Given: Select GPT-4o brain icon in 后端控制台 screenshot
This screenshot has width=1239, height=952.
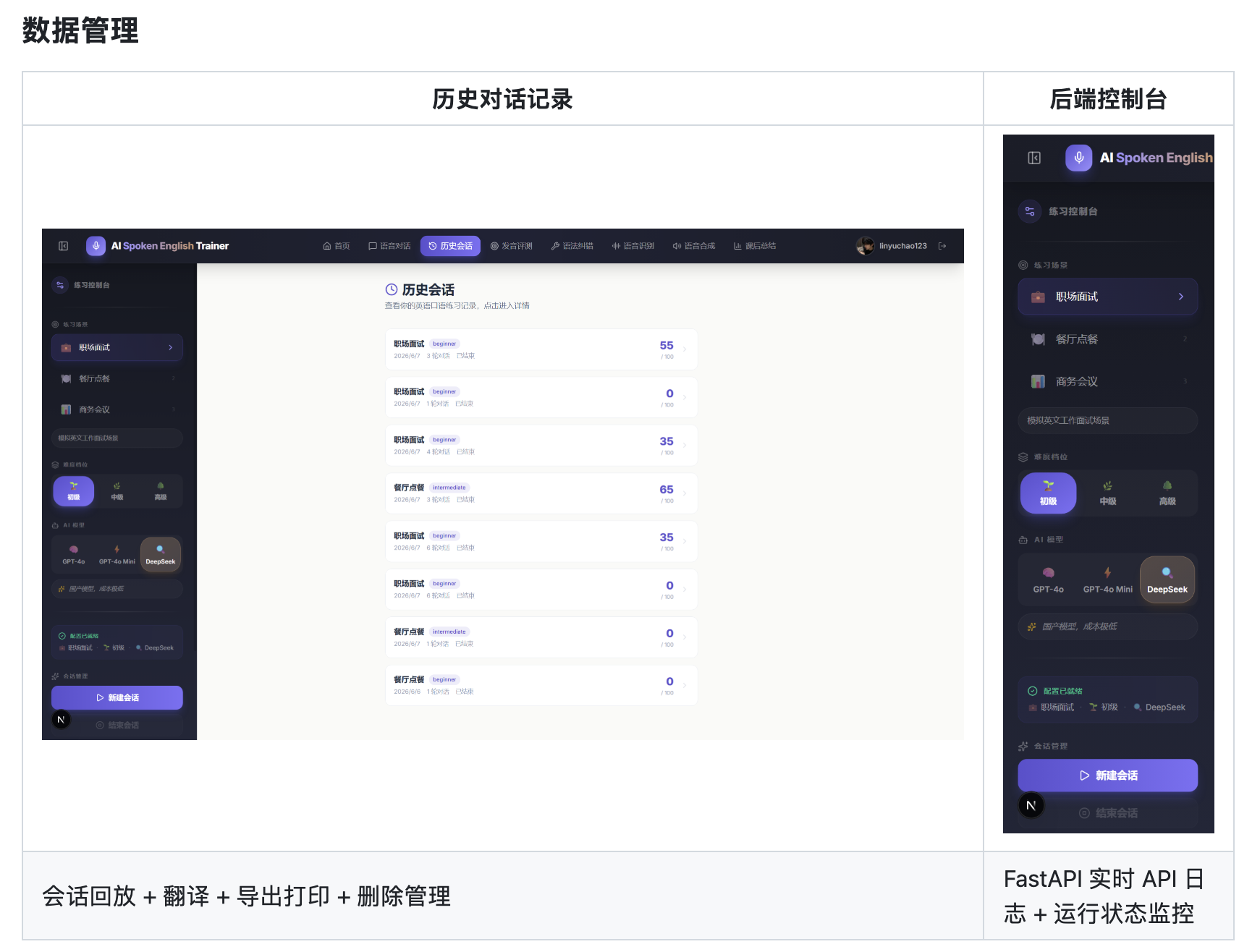Looking at the screenshot, I should [x=1049, y=573].
